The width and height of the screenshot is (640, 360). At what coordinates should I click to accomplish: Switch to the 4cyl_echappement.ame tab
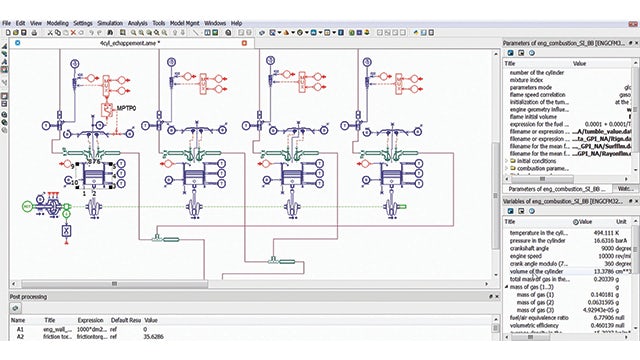pyautogui.click(x=130, y=43)
